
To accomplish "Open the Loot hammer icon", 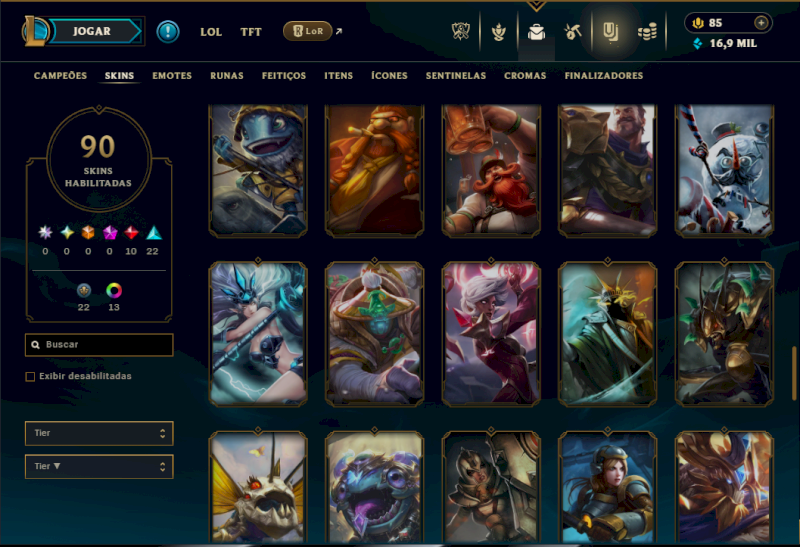I will tap(573, 32).
